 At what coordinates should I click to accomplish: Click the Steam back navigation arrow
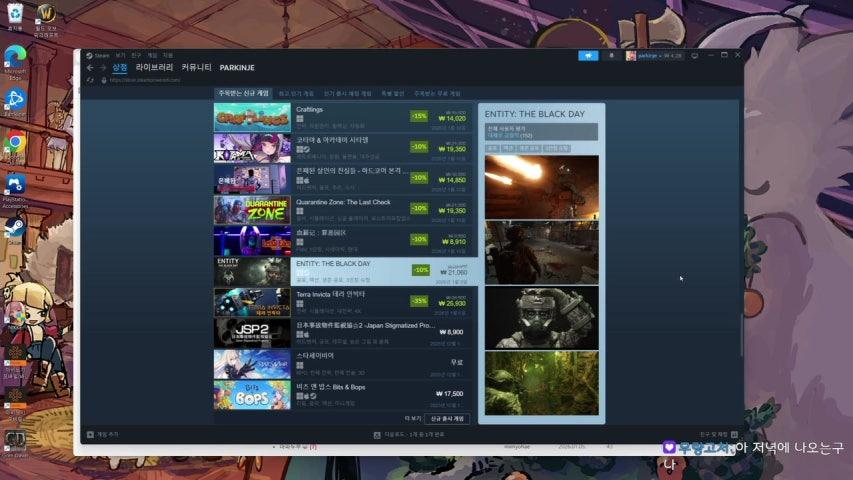click(90, 67)
